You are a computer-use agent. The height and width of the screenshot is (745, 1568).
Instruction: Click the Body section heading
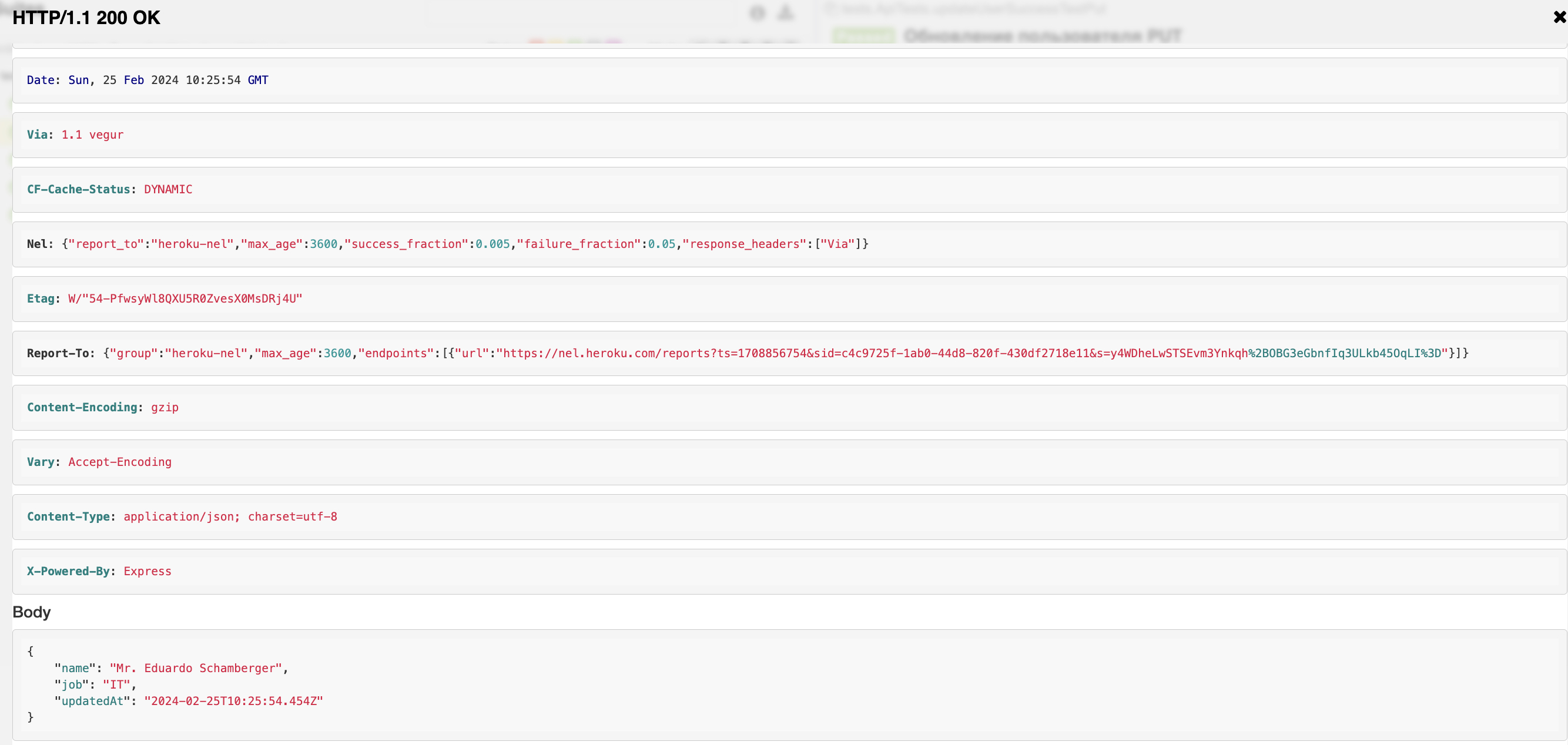pos(32,612)
